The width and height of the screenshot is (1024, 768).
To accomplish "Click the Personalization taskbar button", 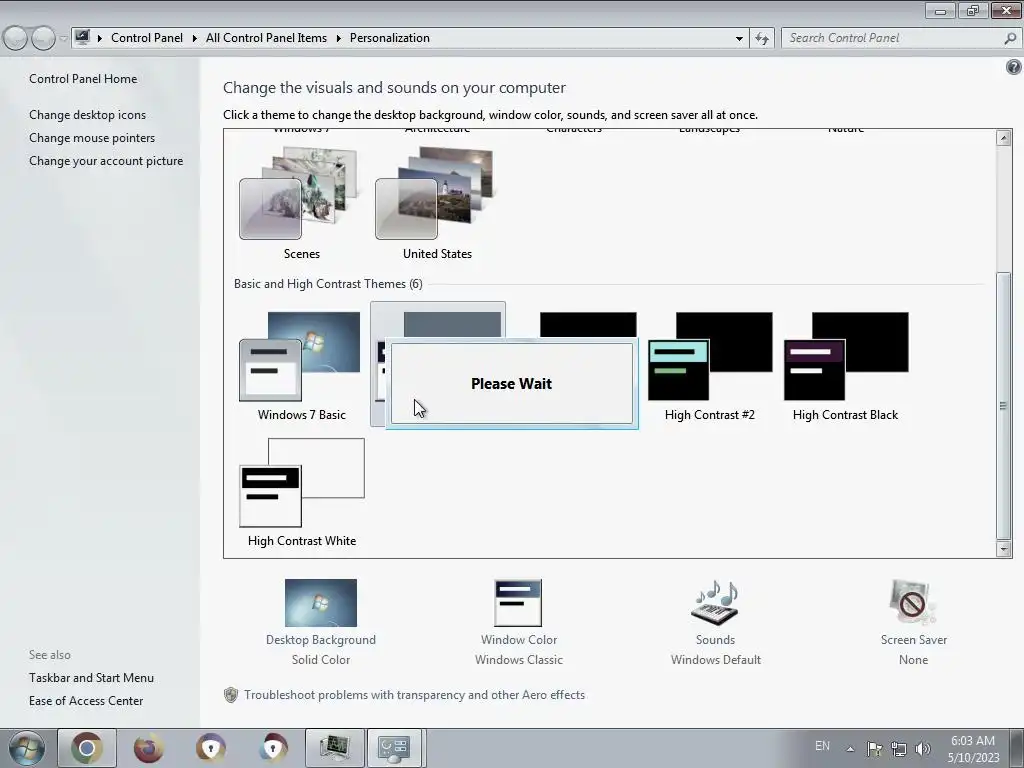I will pos(394,748).
